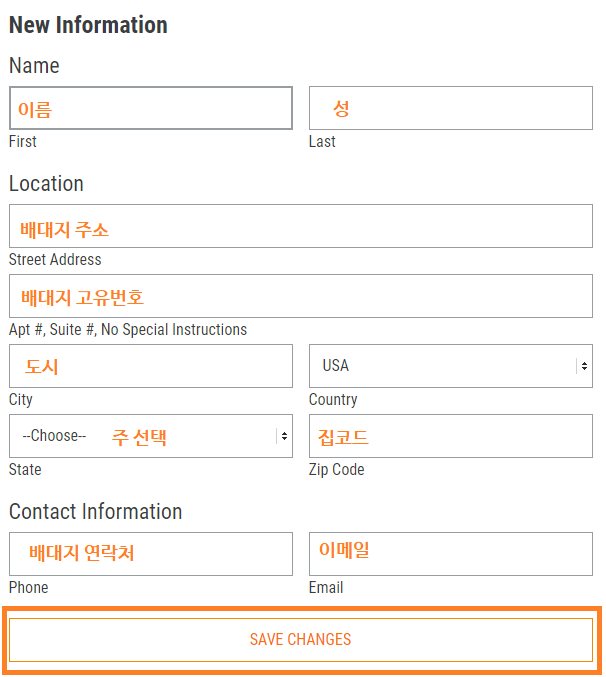Image resolution: width=606 pixels, height=677 pixels.
Task: Click the Country dropdown stepper arrows
Action: (584, 366)
